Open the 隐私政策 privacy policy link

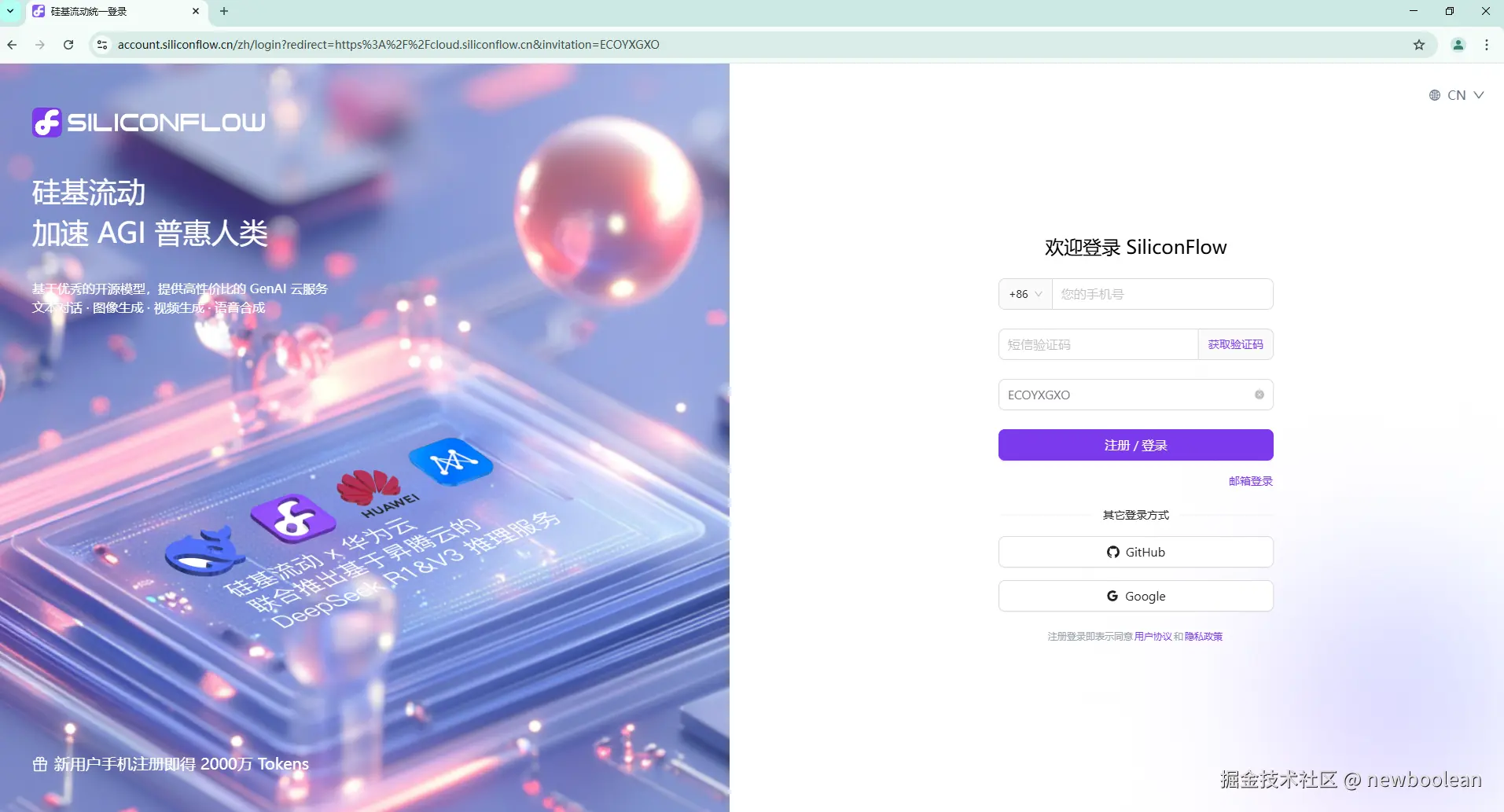[1204, 637]
